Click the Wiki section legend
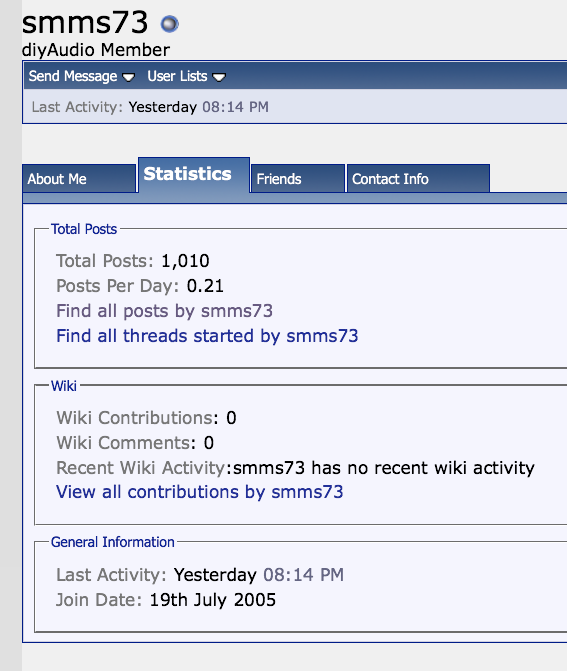Screen dimensions: 567x671 tap(64, 386)
